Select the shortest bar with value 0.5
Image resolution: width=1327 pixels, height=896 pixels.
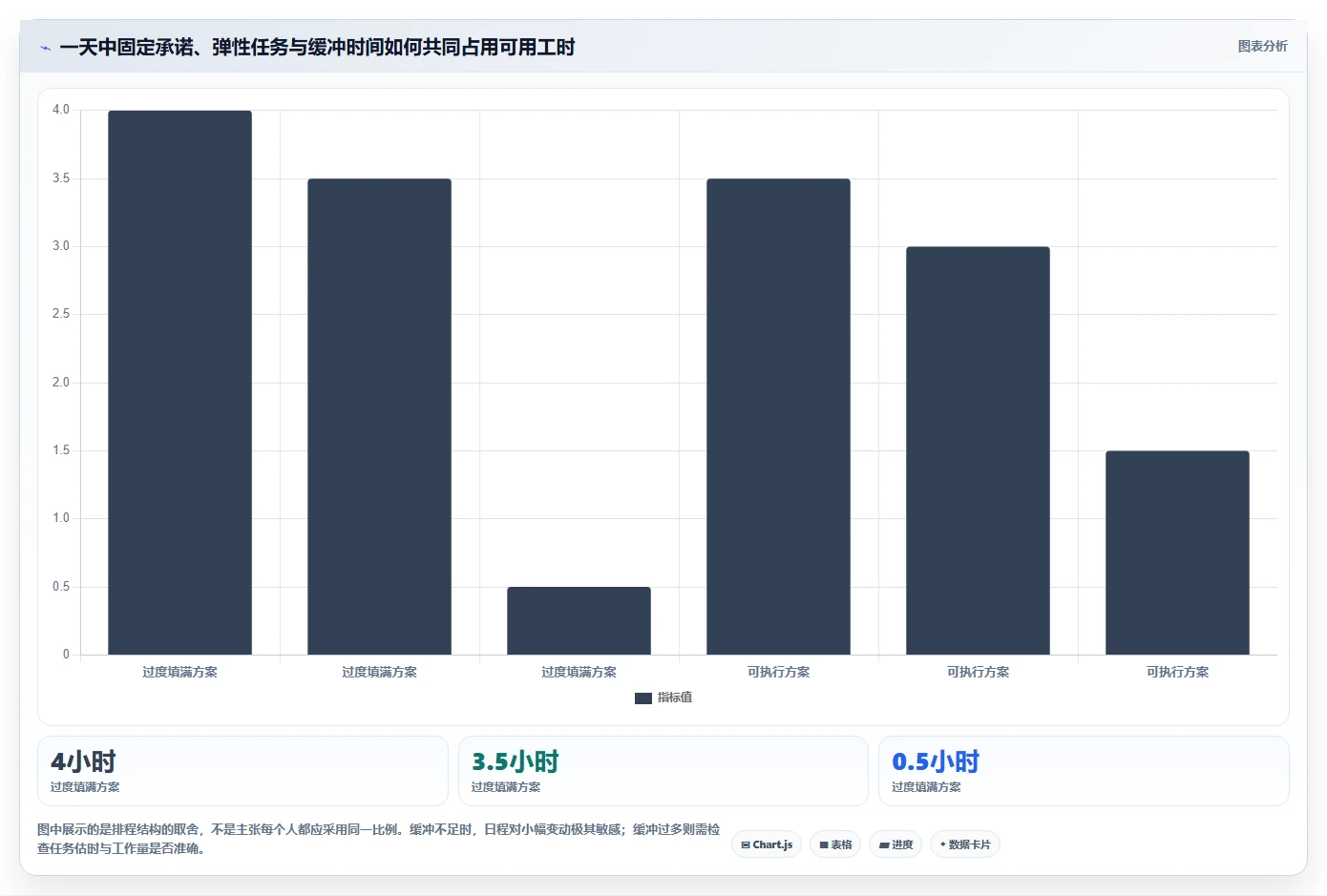579,620
